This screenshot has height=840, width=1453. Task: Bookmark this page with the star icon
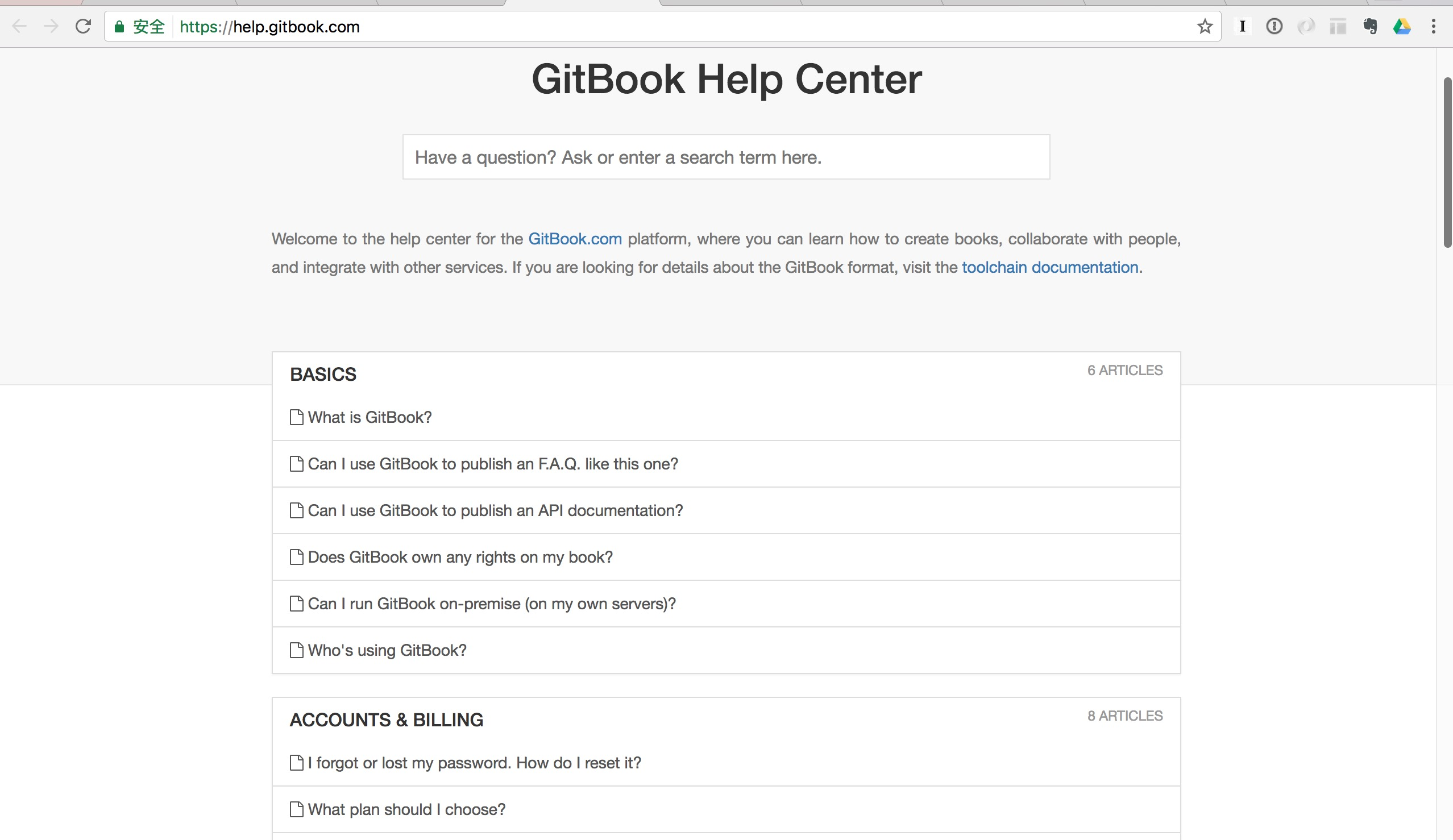(1205, 27)
